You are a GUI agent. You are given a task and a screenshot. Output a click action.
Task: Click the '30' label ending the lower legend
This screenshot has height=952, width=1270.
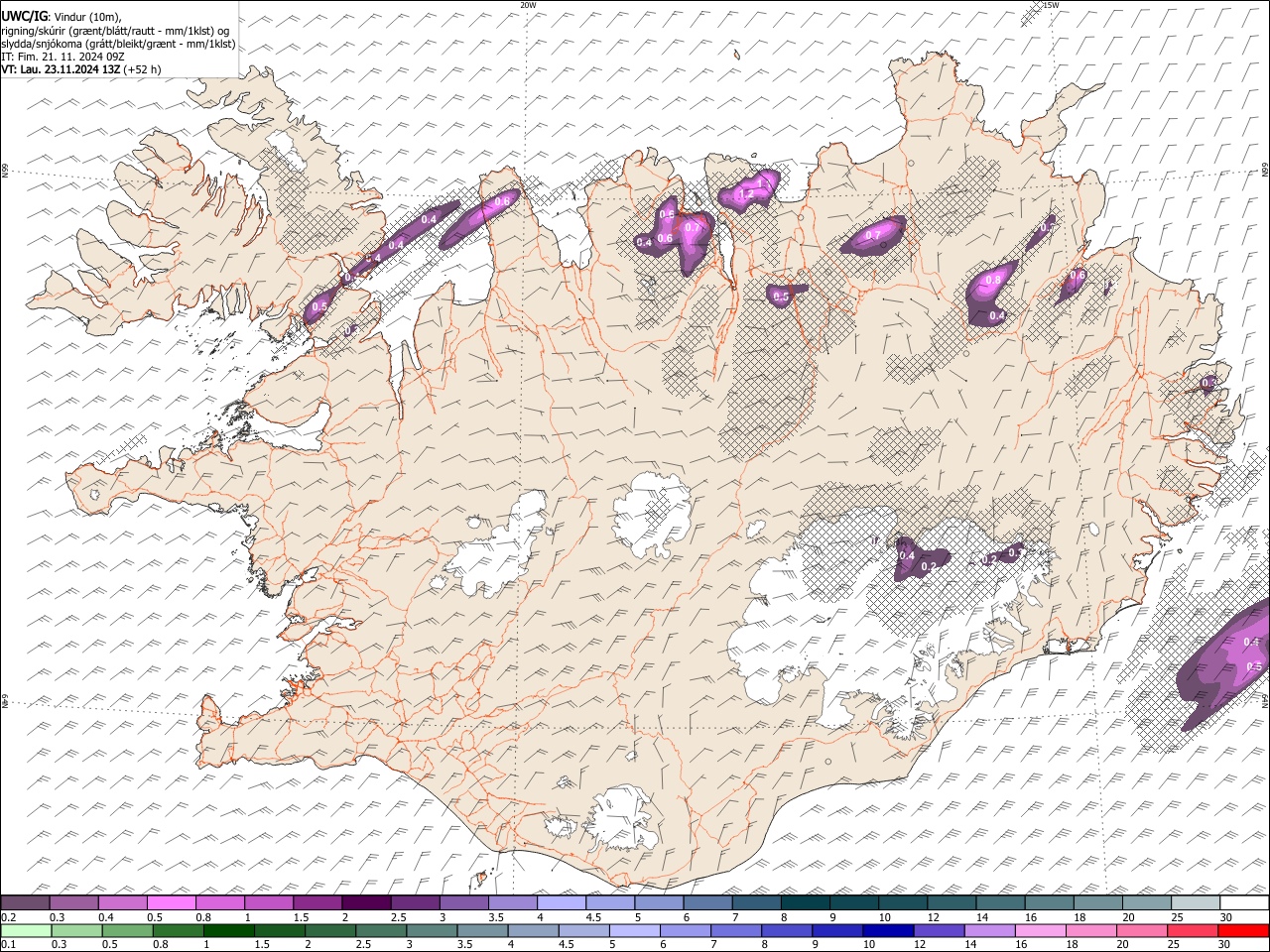coord(1224,944)
